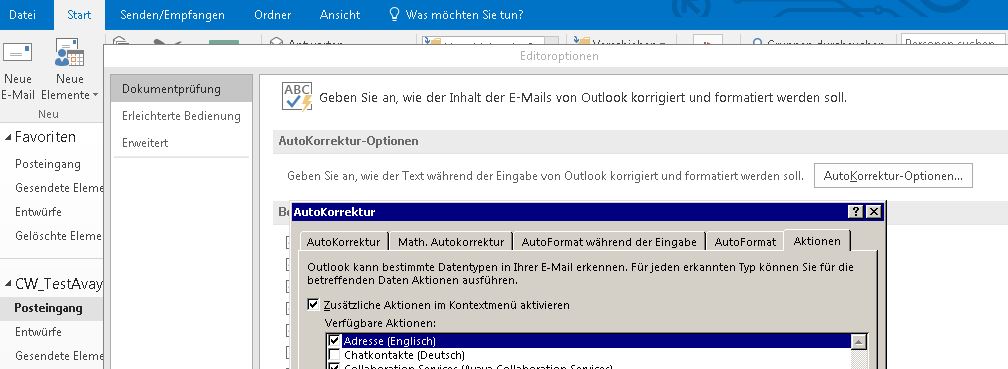Image resolution: width=1008 pixels, height=369 pixels.
Task: Click the Adresse (Englisch) list row text
Action: [390, 341]
